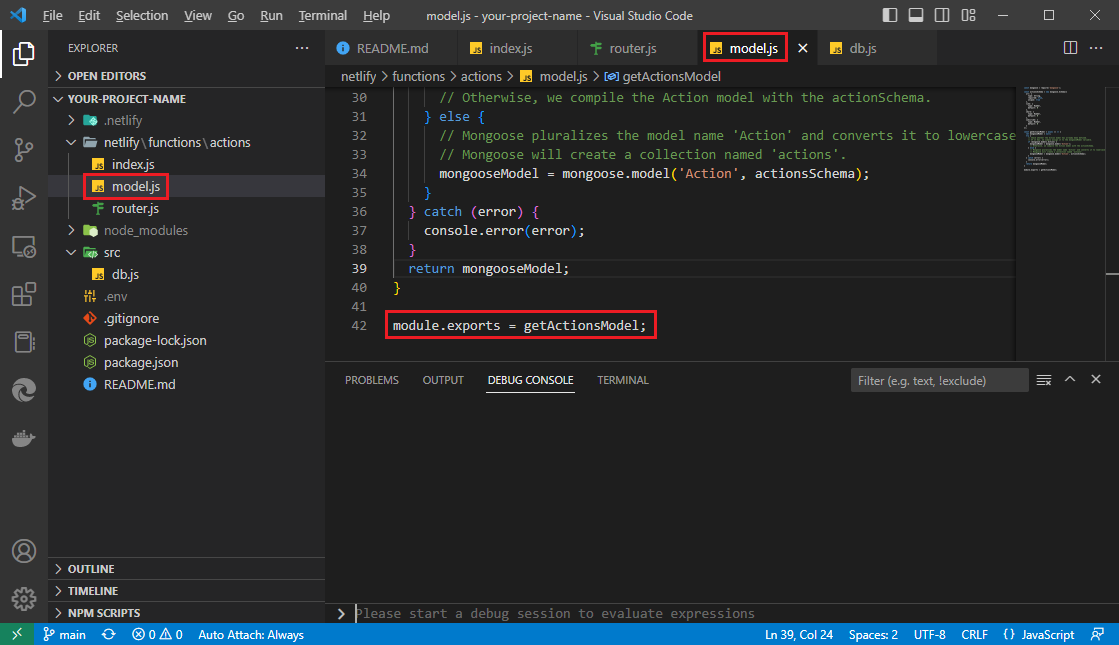Select getActionsModel in the breadcrumb bar
1119x645 pixels.
click(x=672, y=75)
